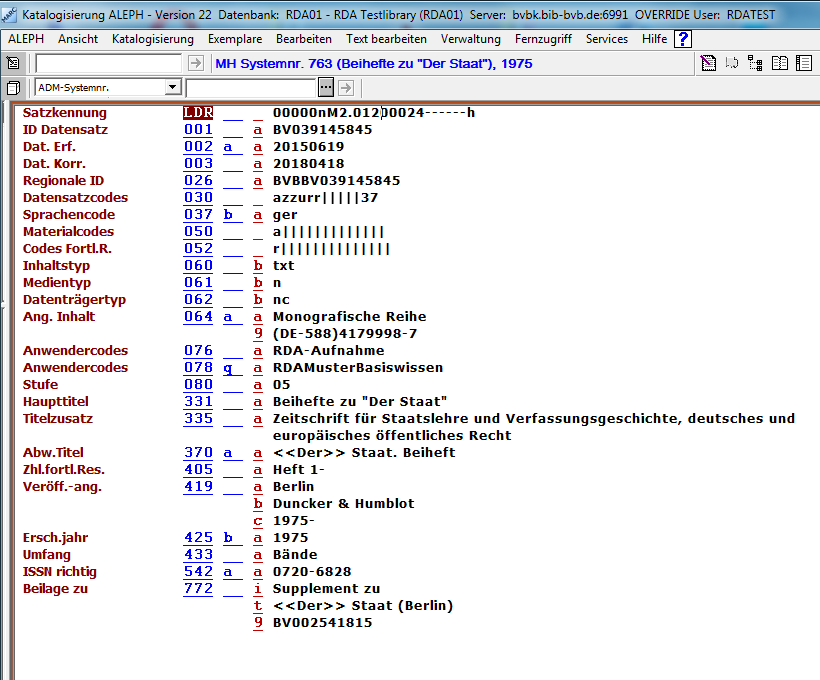820x680 pixels.
Task: Click the full record view icon at far right
Action: [802, 64]
